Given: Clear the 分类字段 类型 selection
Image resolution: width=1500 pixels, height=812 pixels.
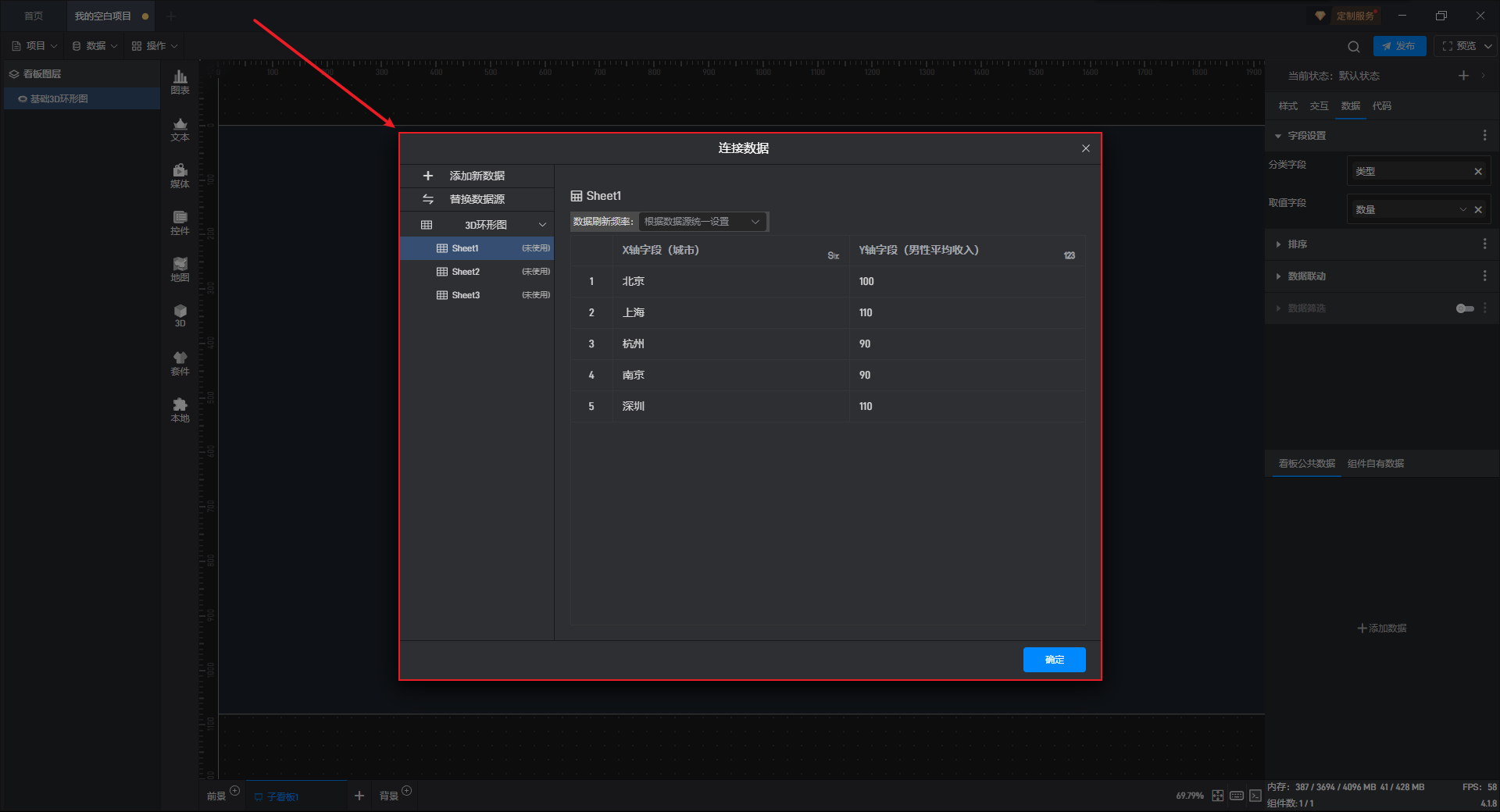Looking at the screenshot, I should [x=1477, y=172].
